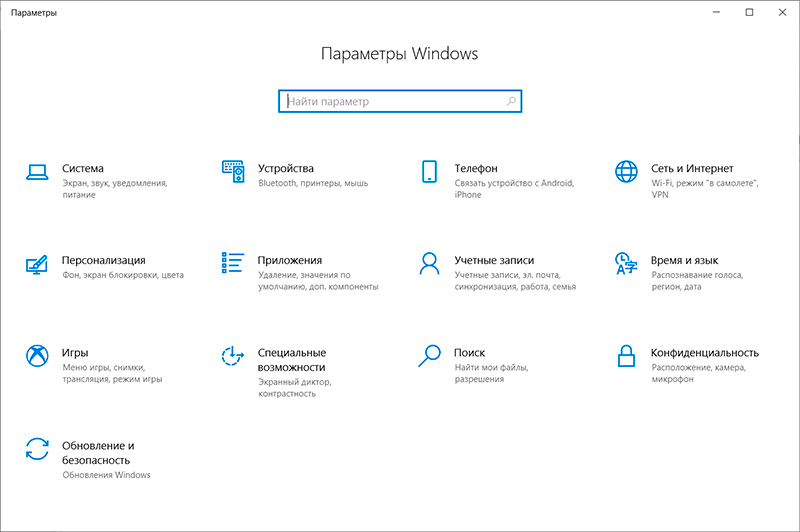Click the globe icon for Сеть и Интернет
Screen dimensions: 800x532
[x=626, y=171]
